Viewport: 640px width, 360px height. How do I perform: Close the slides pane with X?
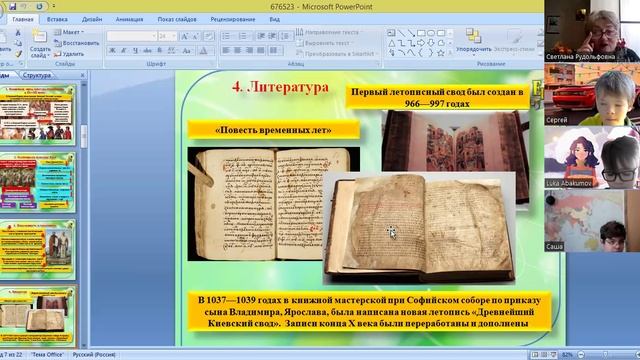[82, 75]
